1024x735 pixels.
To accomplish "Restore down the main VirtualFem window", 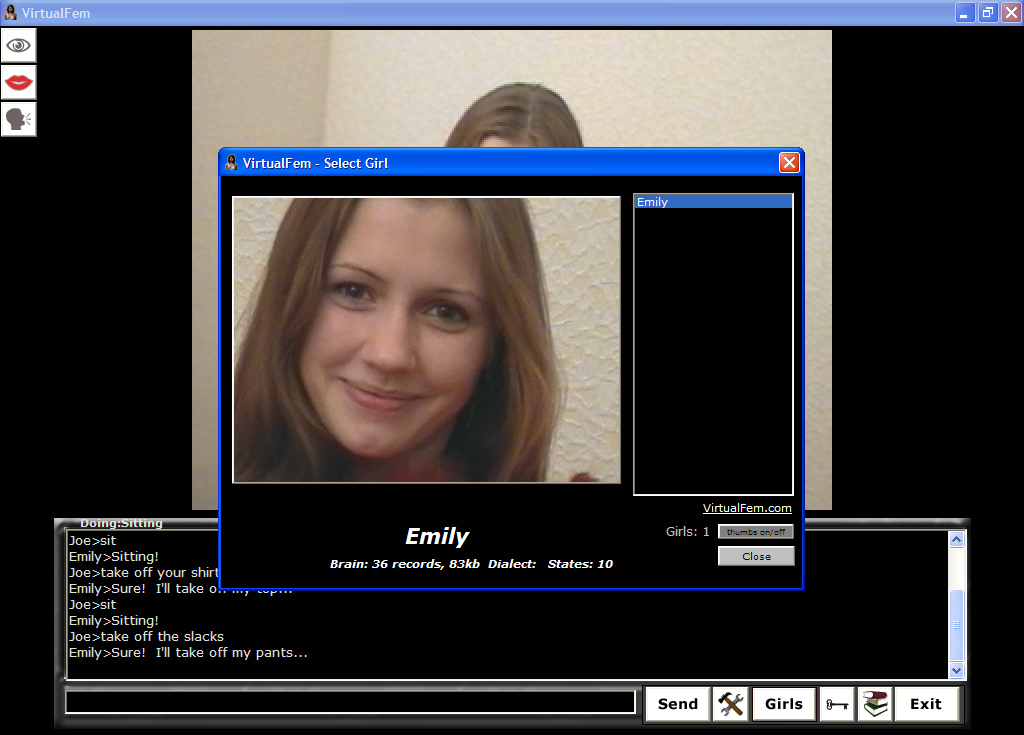I will 988,12.
